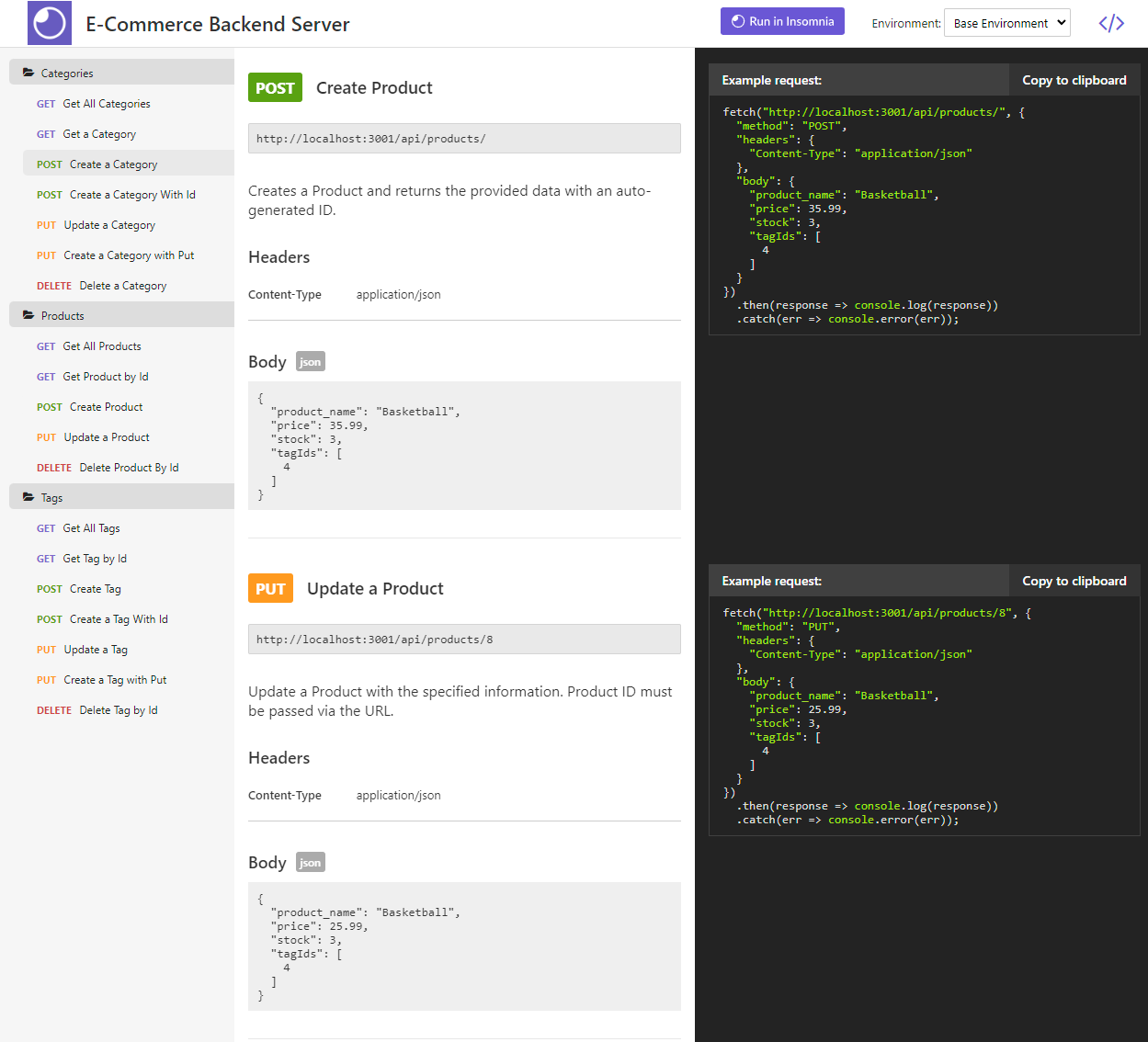This screenshot has width=1148, height=1042.
Task: Click the Products folder icon
Action: 28,315
